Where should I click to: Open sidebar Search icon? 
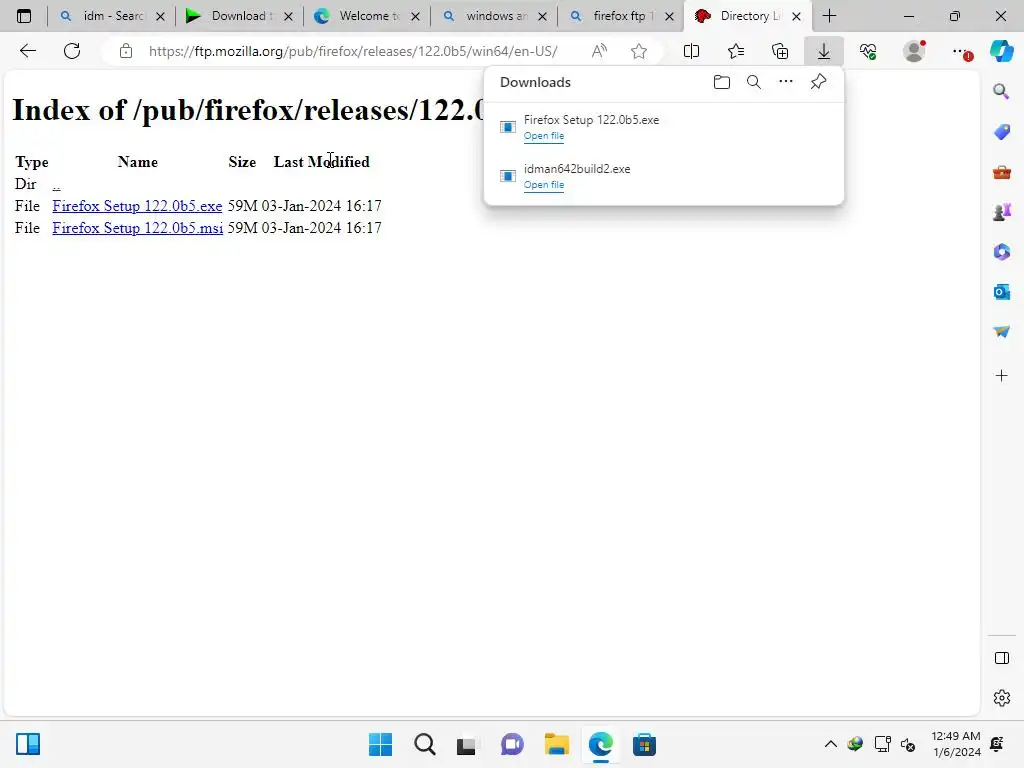[1001, 91]
